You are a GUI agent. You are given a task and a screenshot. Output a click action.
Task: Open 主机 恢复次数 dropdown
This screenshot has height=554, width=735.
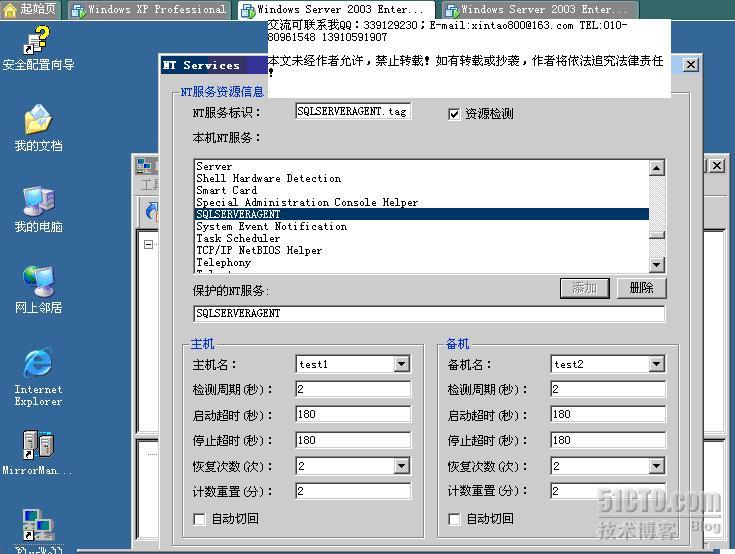401,467
